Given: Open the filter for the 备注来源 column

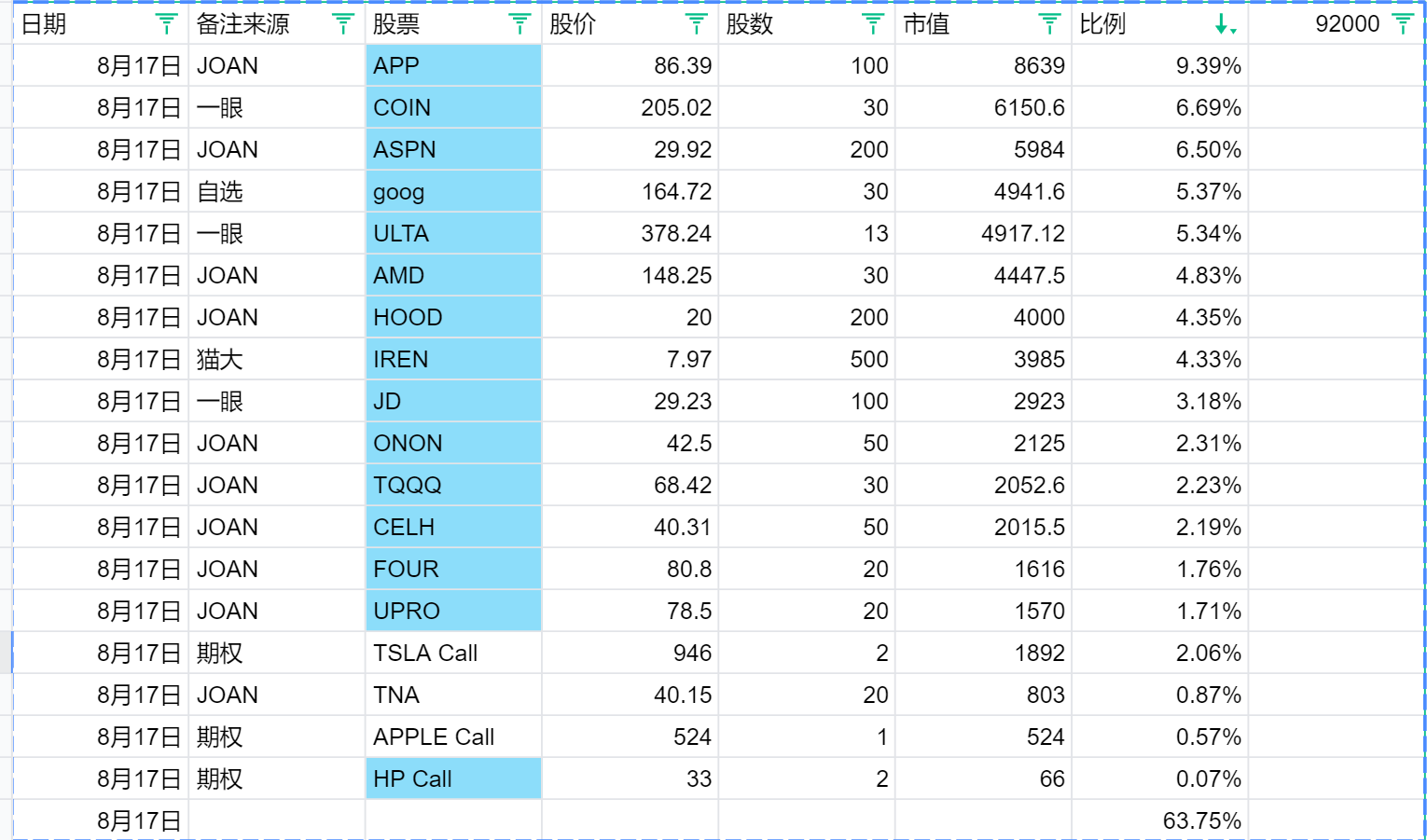Looking at the screenshot, I should click(343, 24).
